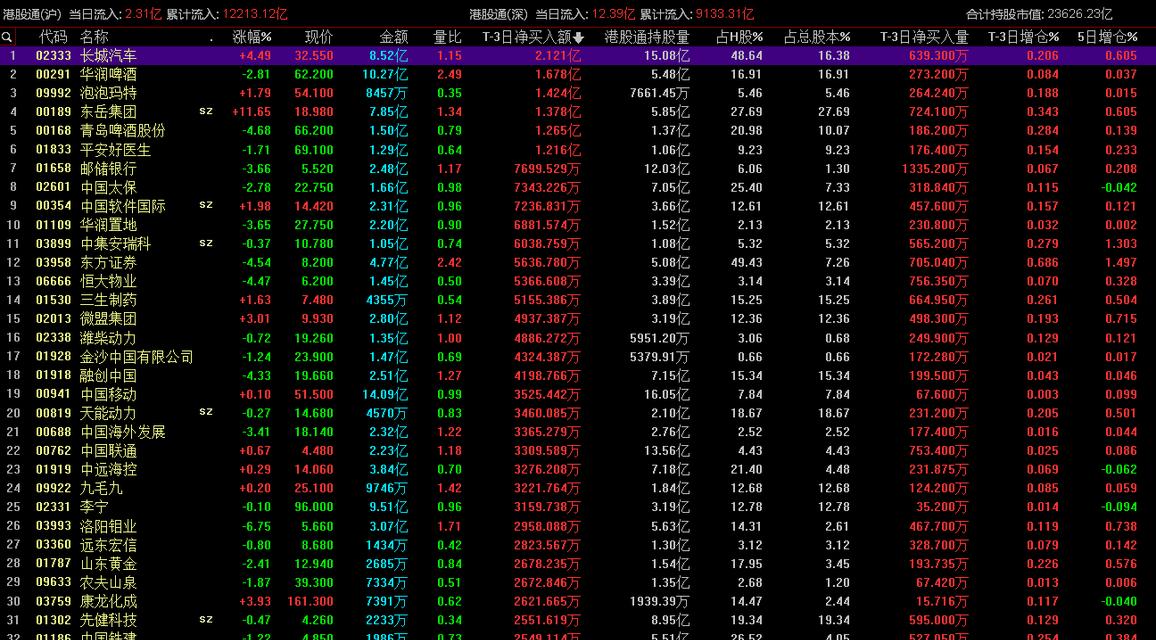1156x640 pixels.
Task: Select the 华润置地 stock name
Action: tap(108, 225)
